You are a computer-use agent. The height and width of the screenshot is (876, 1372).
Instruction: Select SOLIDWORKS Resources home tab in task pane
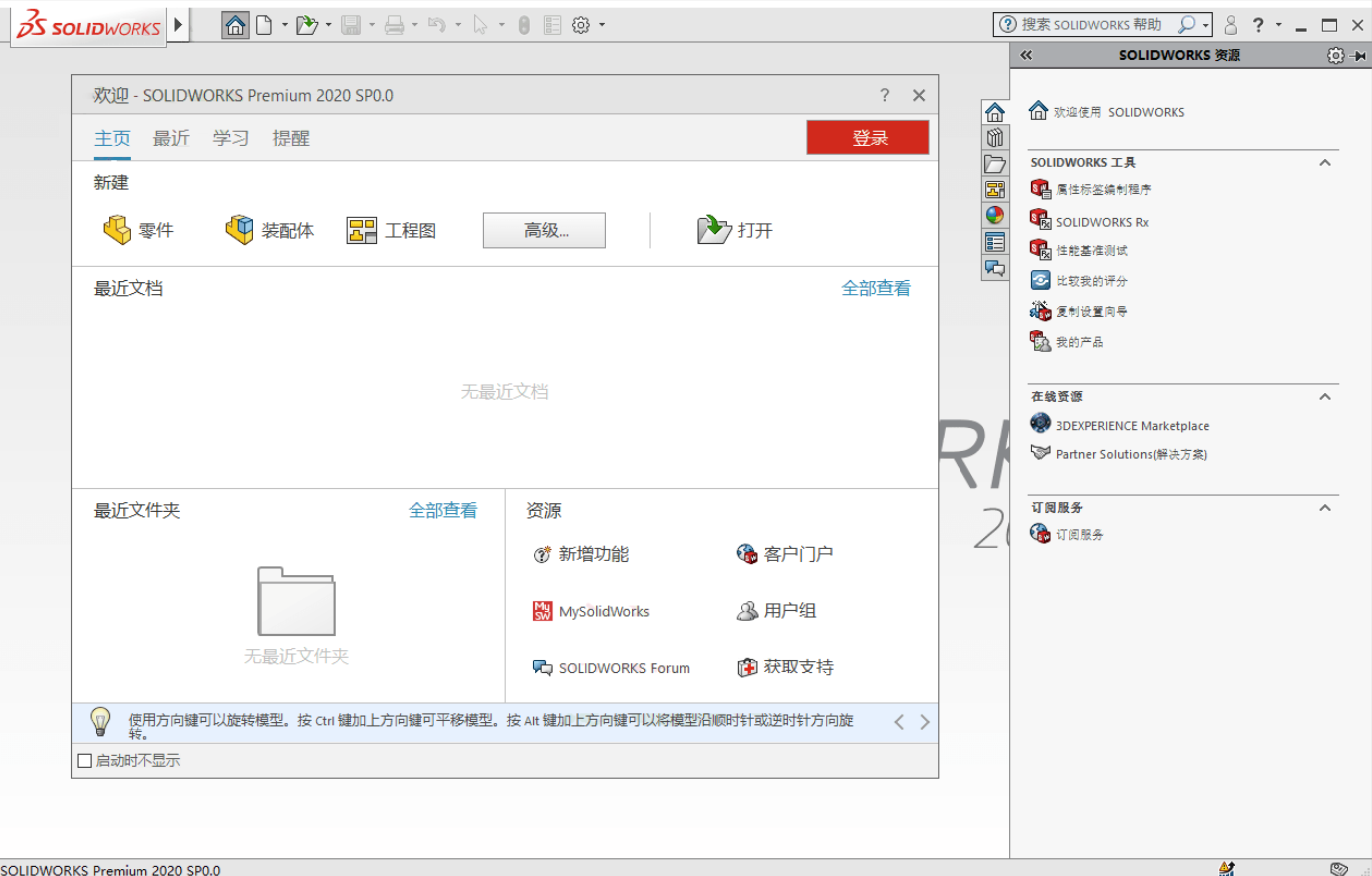(x=995, y=112)
